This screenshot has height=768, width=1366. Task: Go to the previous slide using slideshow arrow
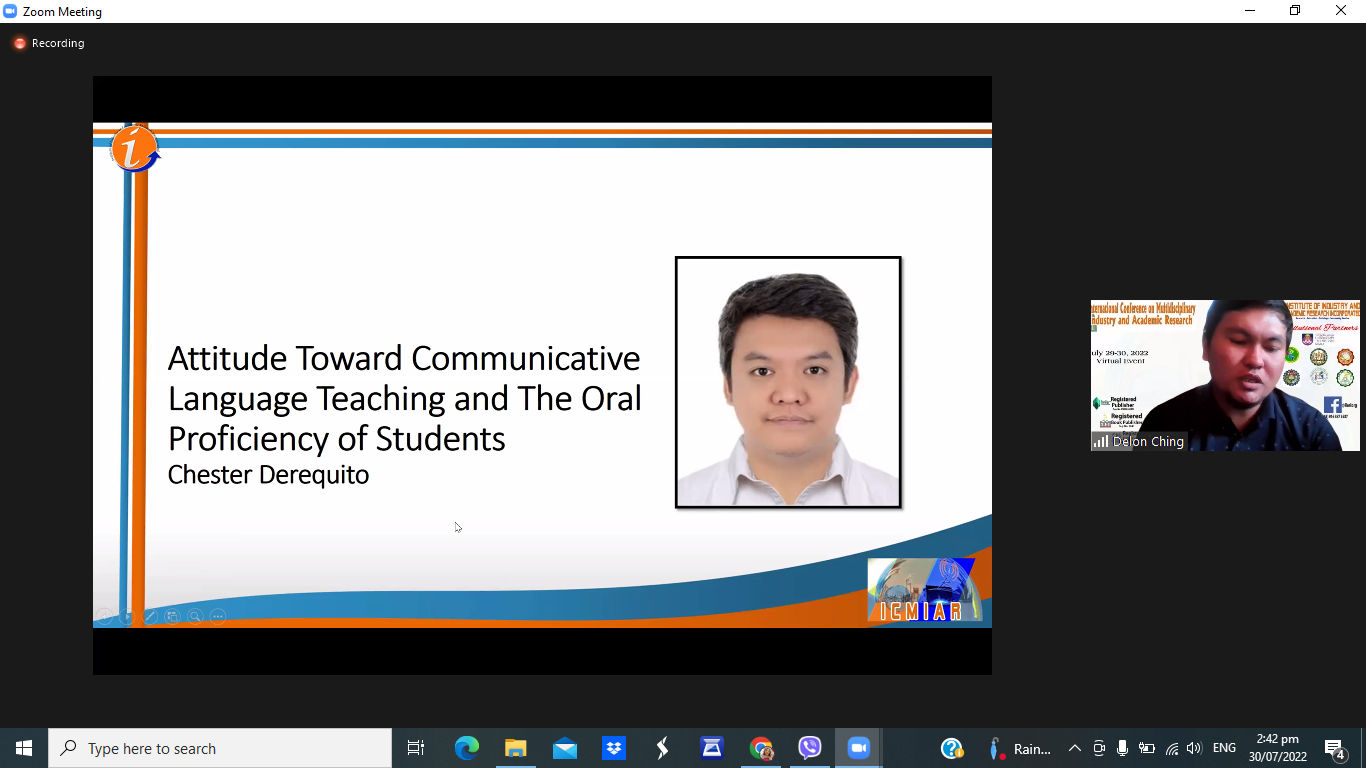pyautogui.click(x=104, y=616)
